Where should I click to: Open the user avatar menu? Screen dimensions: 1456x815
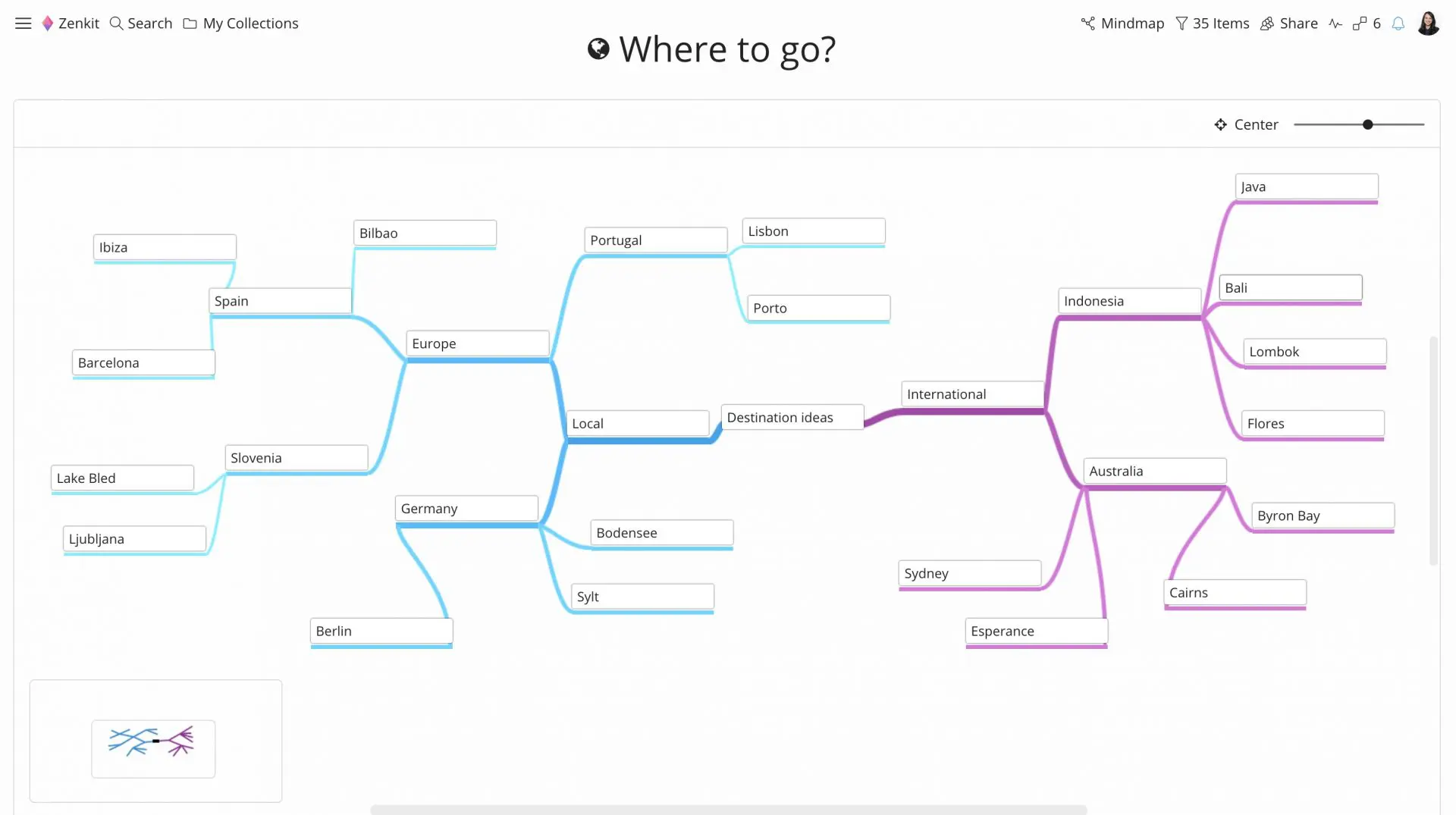pyautogui.click(x=1428, y=24)
